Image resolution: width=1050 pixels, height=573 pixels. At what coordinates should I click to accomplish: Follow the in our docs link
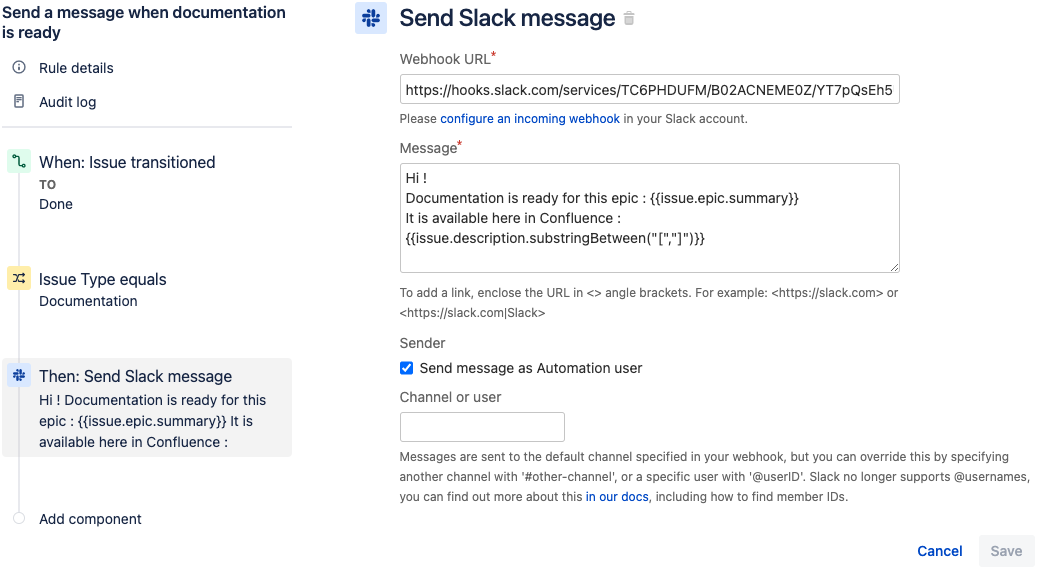point(617,497)
